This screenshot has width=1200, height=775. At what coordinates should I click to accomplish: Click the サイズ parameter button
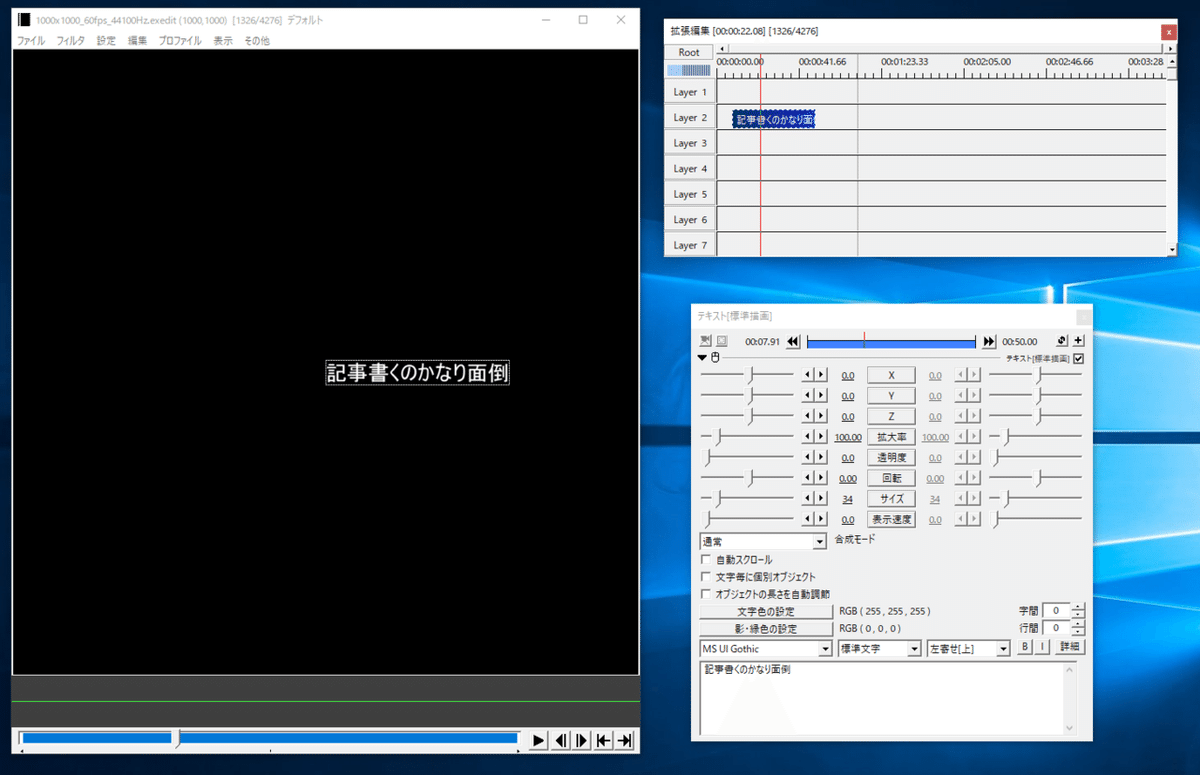pos(891,498)
